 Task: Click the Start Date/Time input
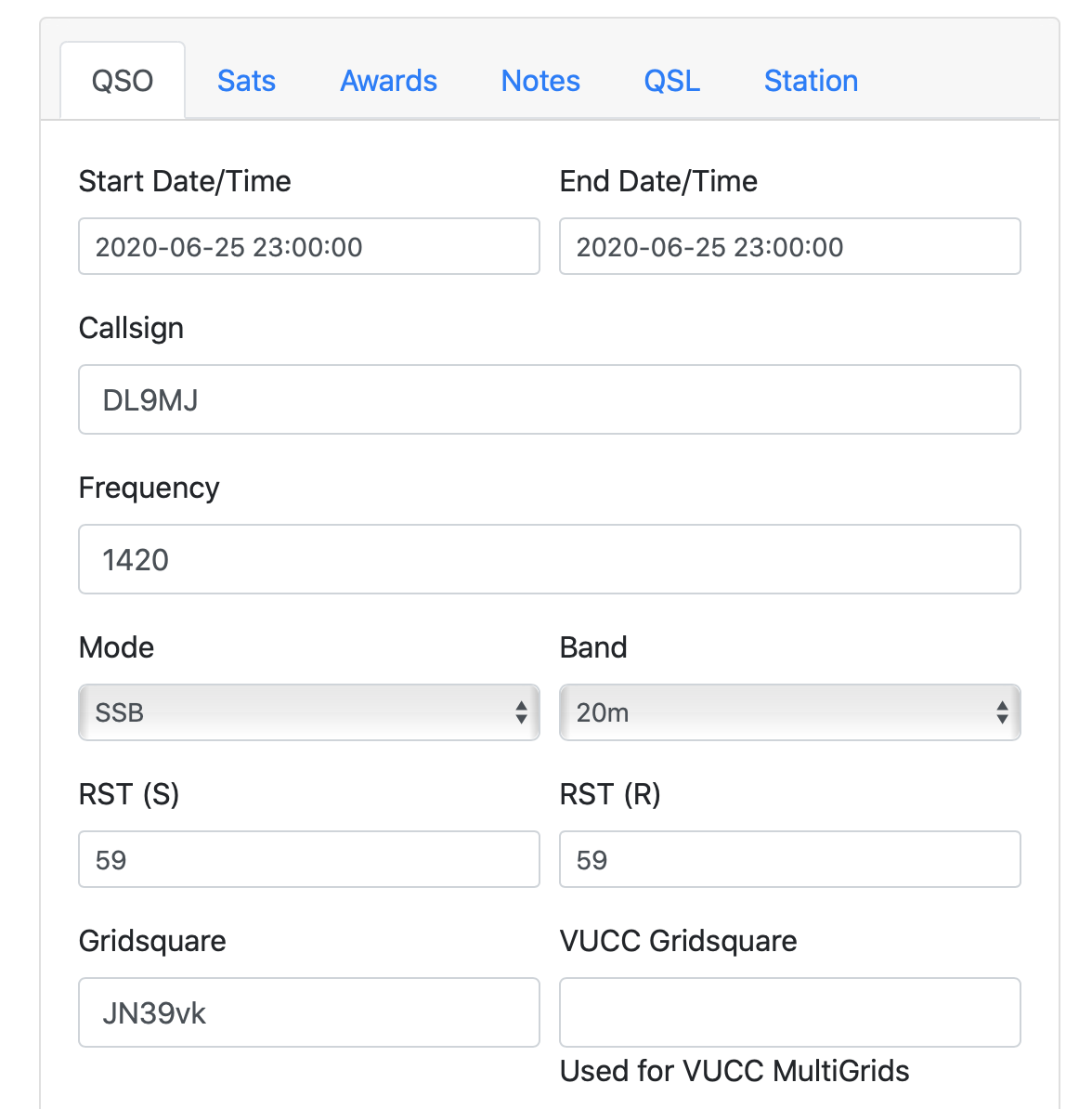tap(309, 246)
